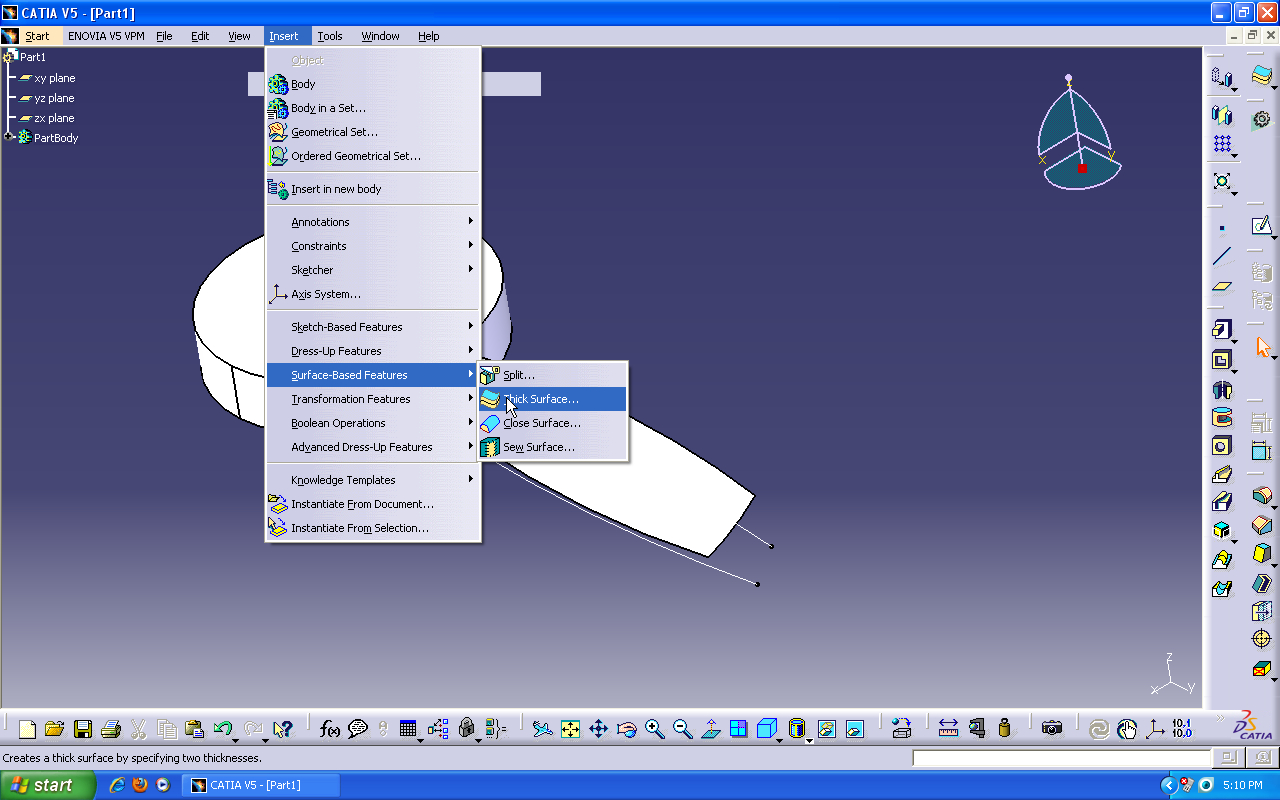This screenshot has height=800, width=1280.
Task: Choose Axis System from Insert menu
Action: coord(372,294)
